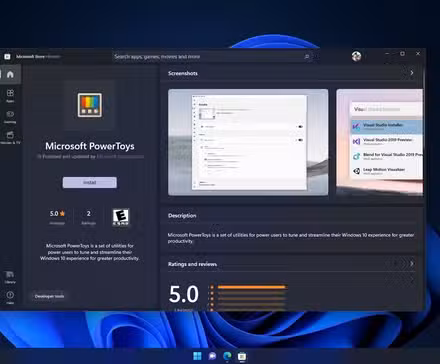440x364 pixels.
Task: Focus the Search apps, games, movies field
Action: 213,57
